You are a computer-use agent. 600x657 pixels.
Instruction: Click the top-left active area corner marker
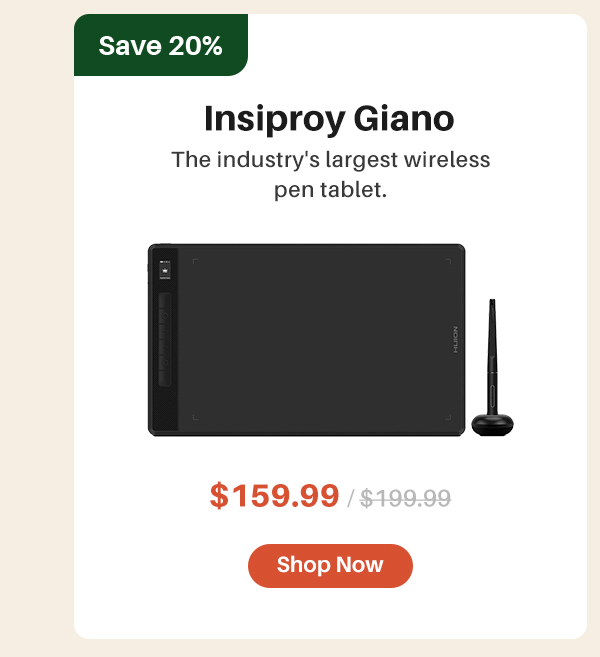[195, 261]
